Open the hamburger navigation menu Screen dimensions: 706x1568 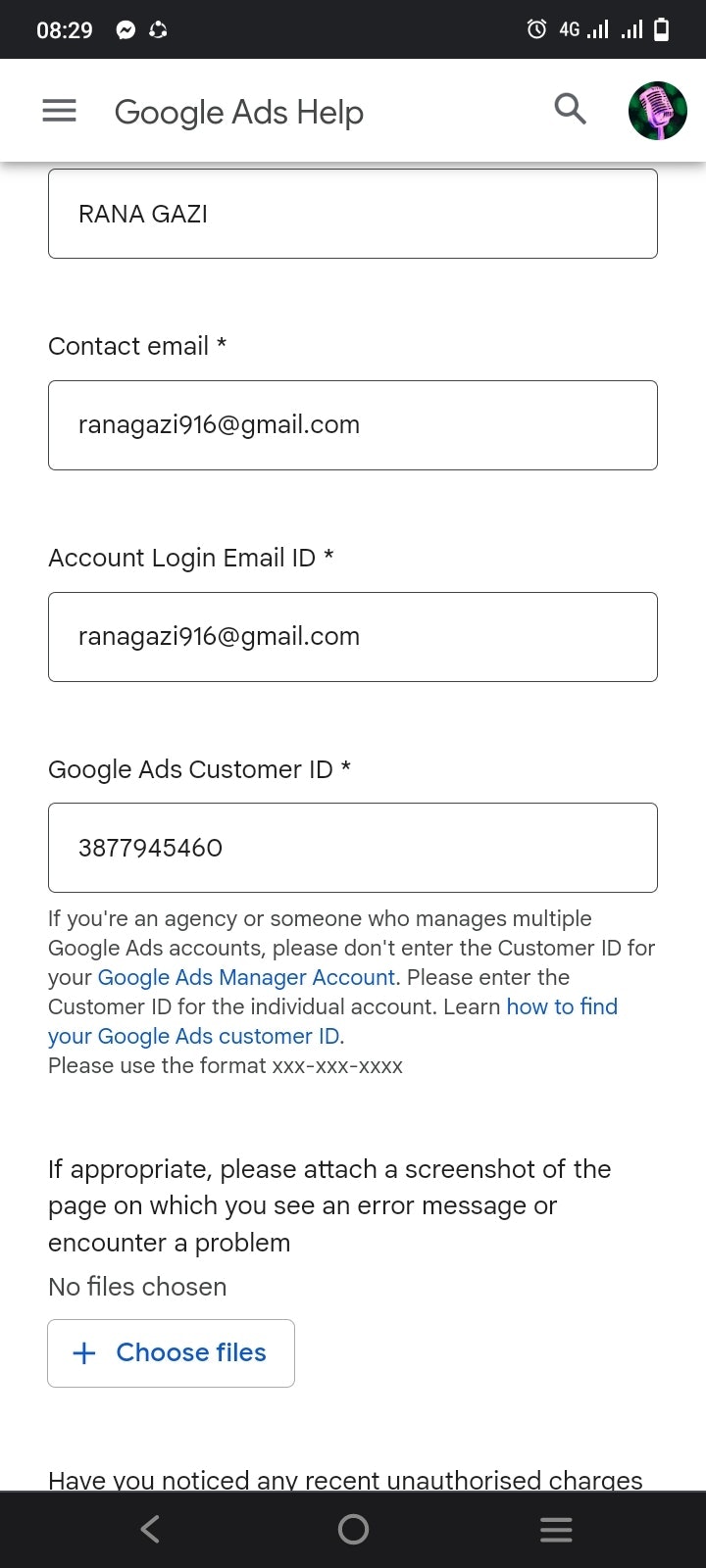coord(59,111)
